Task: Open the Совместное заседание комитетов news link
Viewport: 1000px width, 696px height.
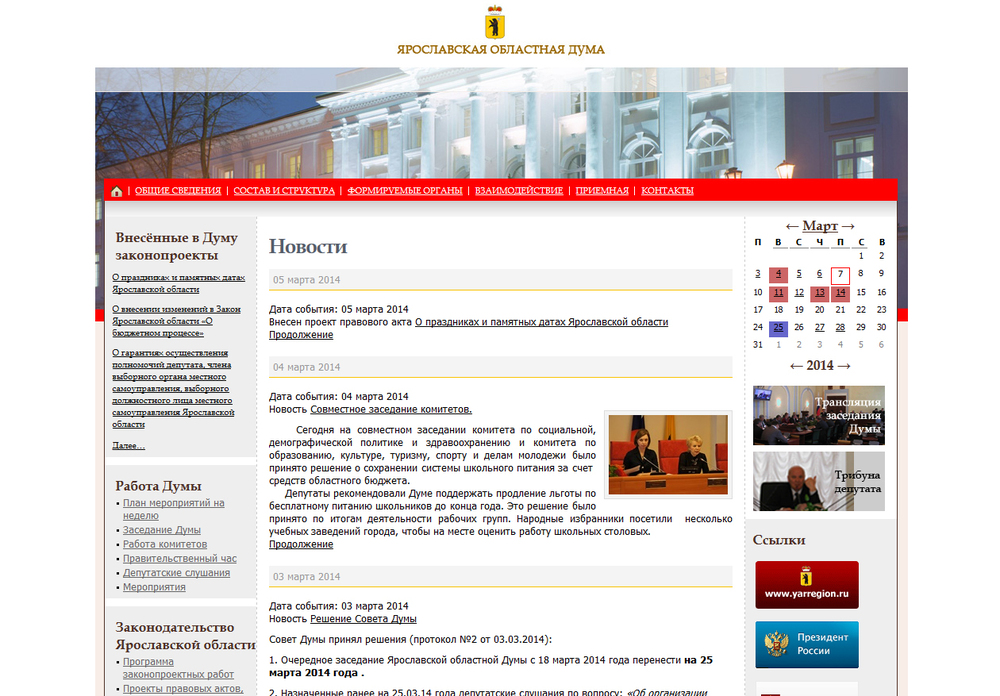Action: (x=391, y=410)
